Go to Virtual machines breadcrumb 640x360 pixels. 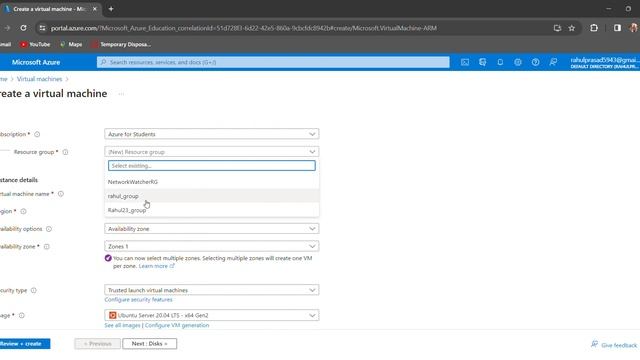click(40, 79)
